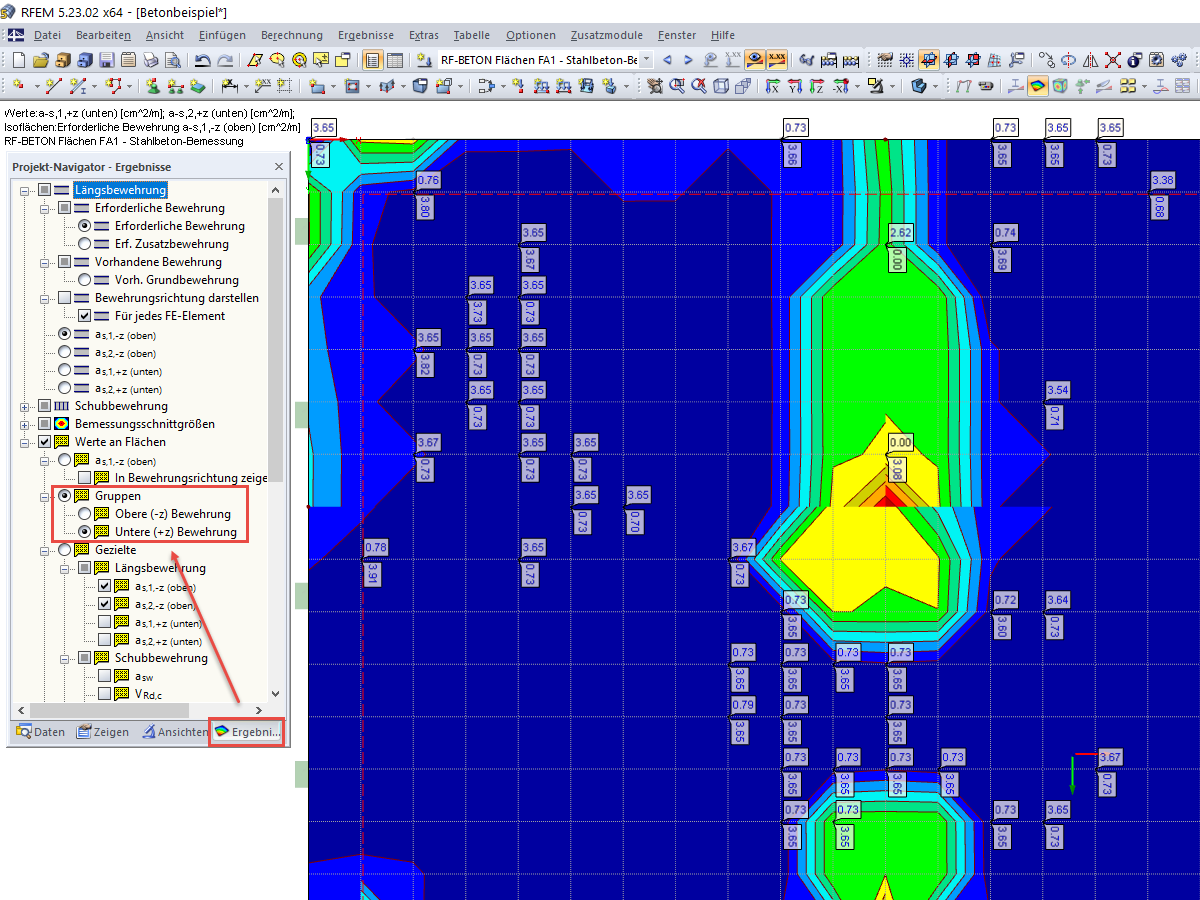This screenshot has width=1200, height=900.
Task: Click the view in X direction icon
Action: click(772, 86)
